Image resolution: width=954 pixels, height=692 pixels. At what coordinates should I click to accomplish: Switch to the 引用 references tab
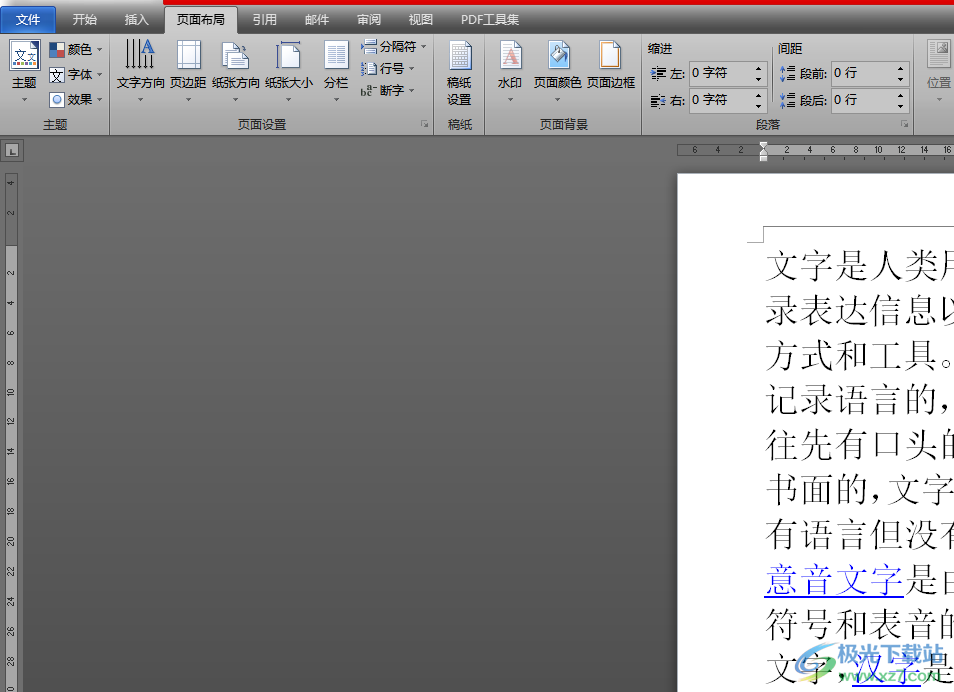coord(265,20)
